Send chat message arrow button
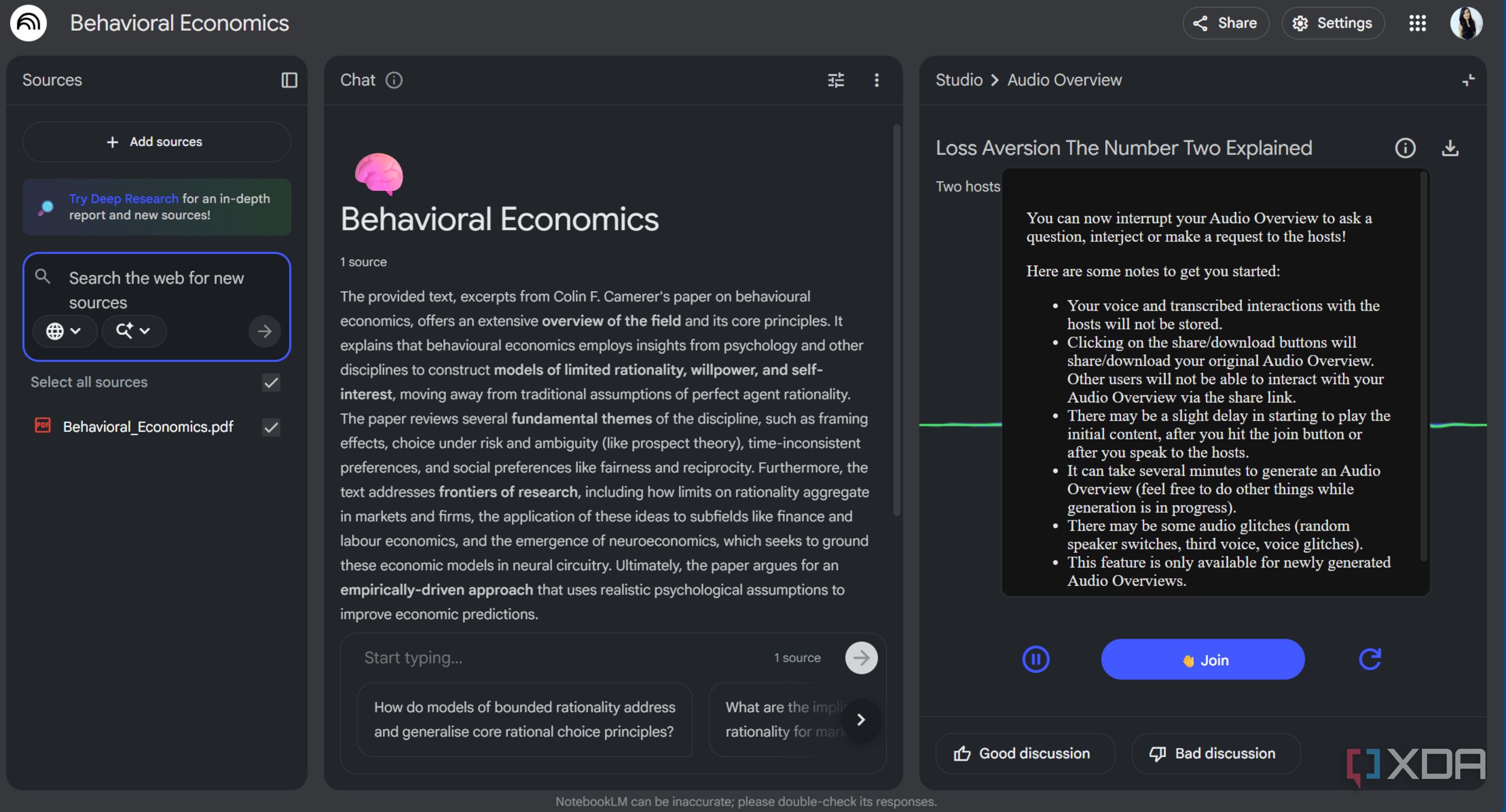This screenshot has height=812, width=1506. [x=861, y=658]
